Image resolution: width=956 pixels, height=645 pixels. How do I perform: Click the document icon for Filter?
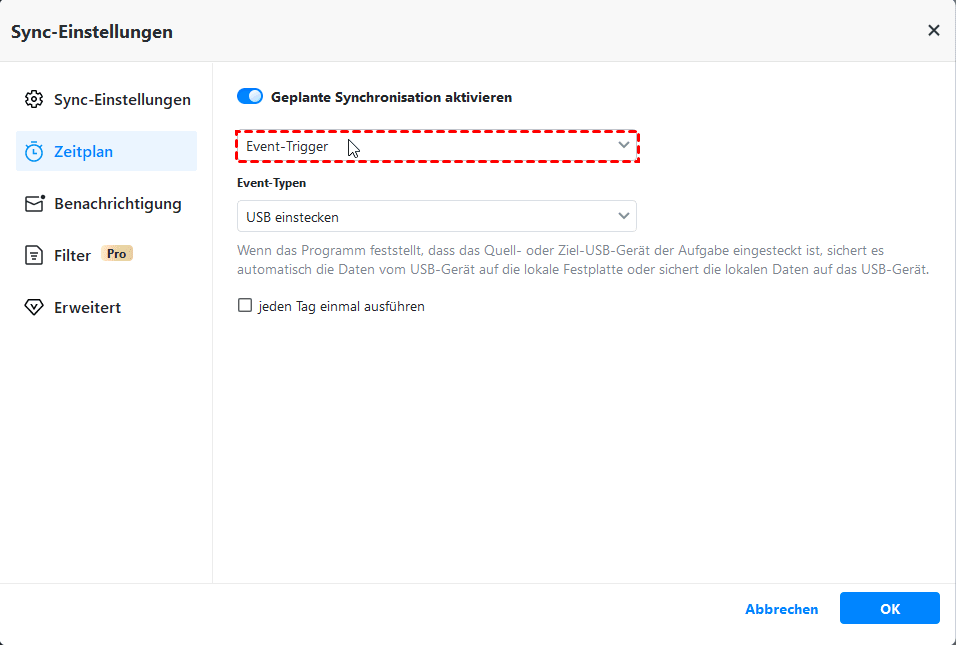(34, 256)
